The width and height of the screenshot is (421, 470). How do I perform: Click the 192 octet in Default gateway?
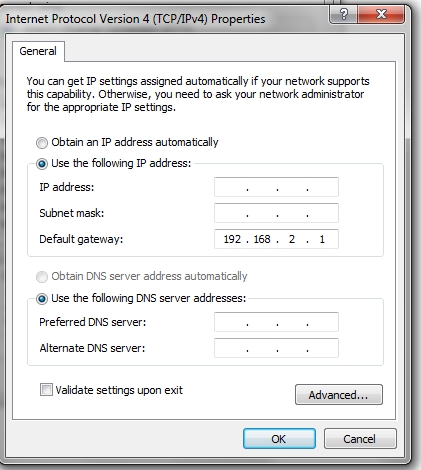(x=232, y=239)
